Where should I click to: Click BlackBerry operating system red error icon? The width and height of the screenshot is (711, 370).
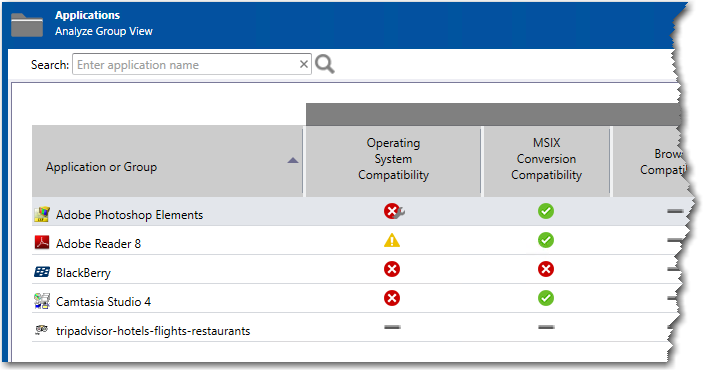pyautogui.click(x=392, y=269)
